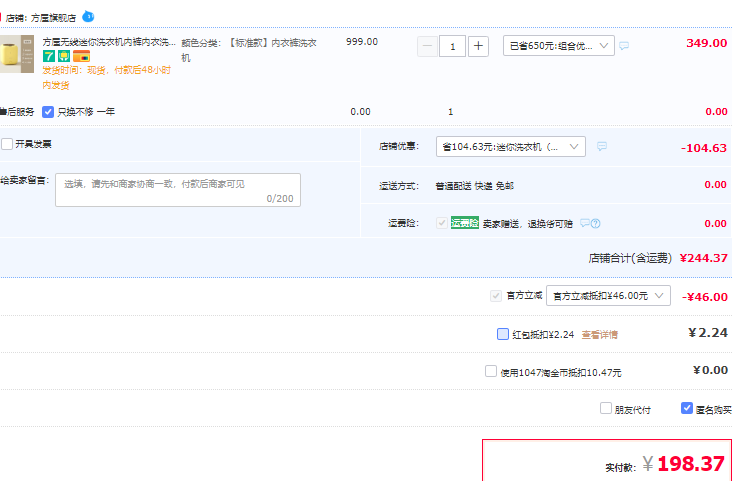Toggle the 运费险 shipping insurance checkbox
Image resolution: width=735 pixels, height=481 pixels.
442,223
